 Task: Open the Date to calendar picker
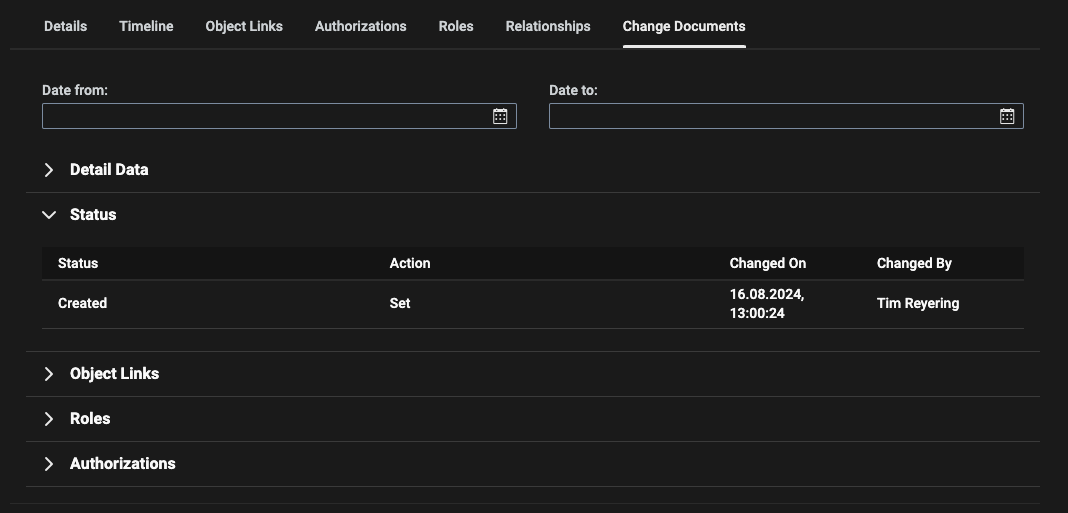[1007, 116]
